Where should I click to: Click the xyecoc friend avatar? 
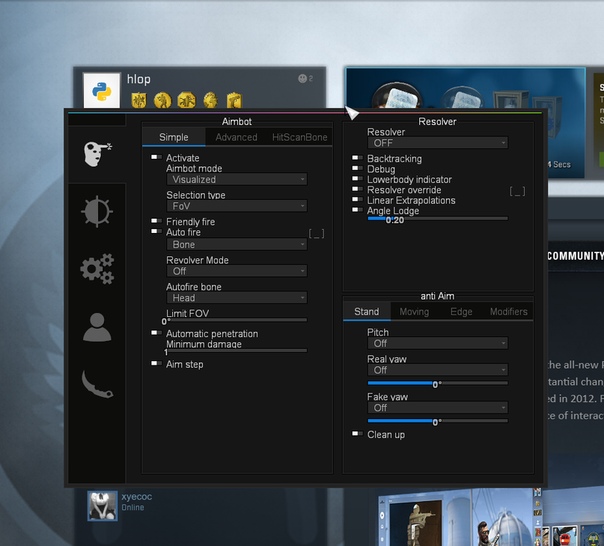point(100,504)
